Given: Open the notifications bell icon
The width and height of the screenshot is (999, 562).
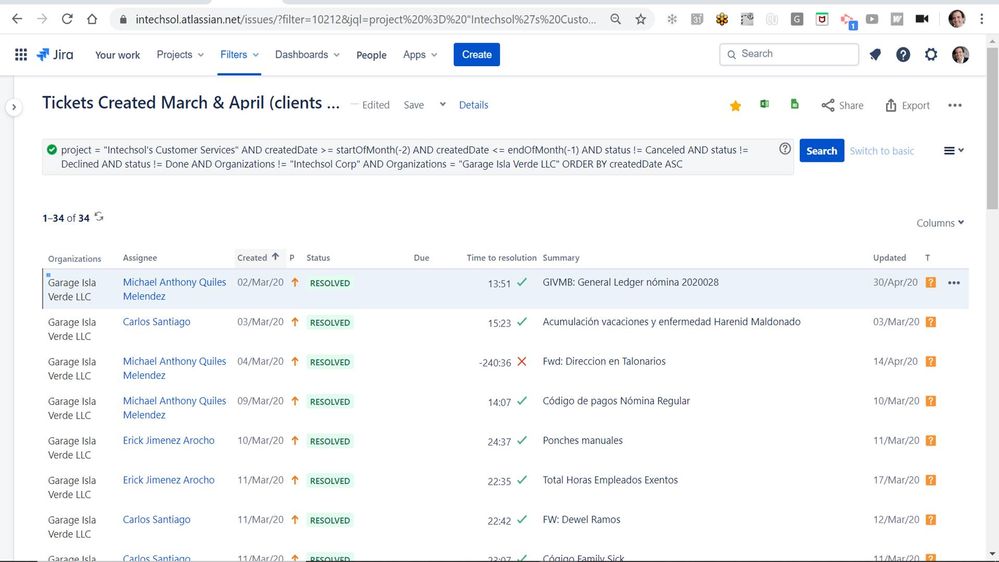Looking at the screenshot, I should [875, 55].
